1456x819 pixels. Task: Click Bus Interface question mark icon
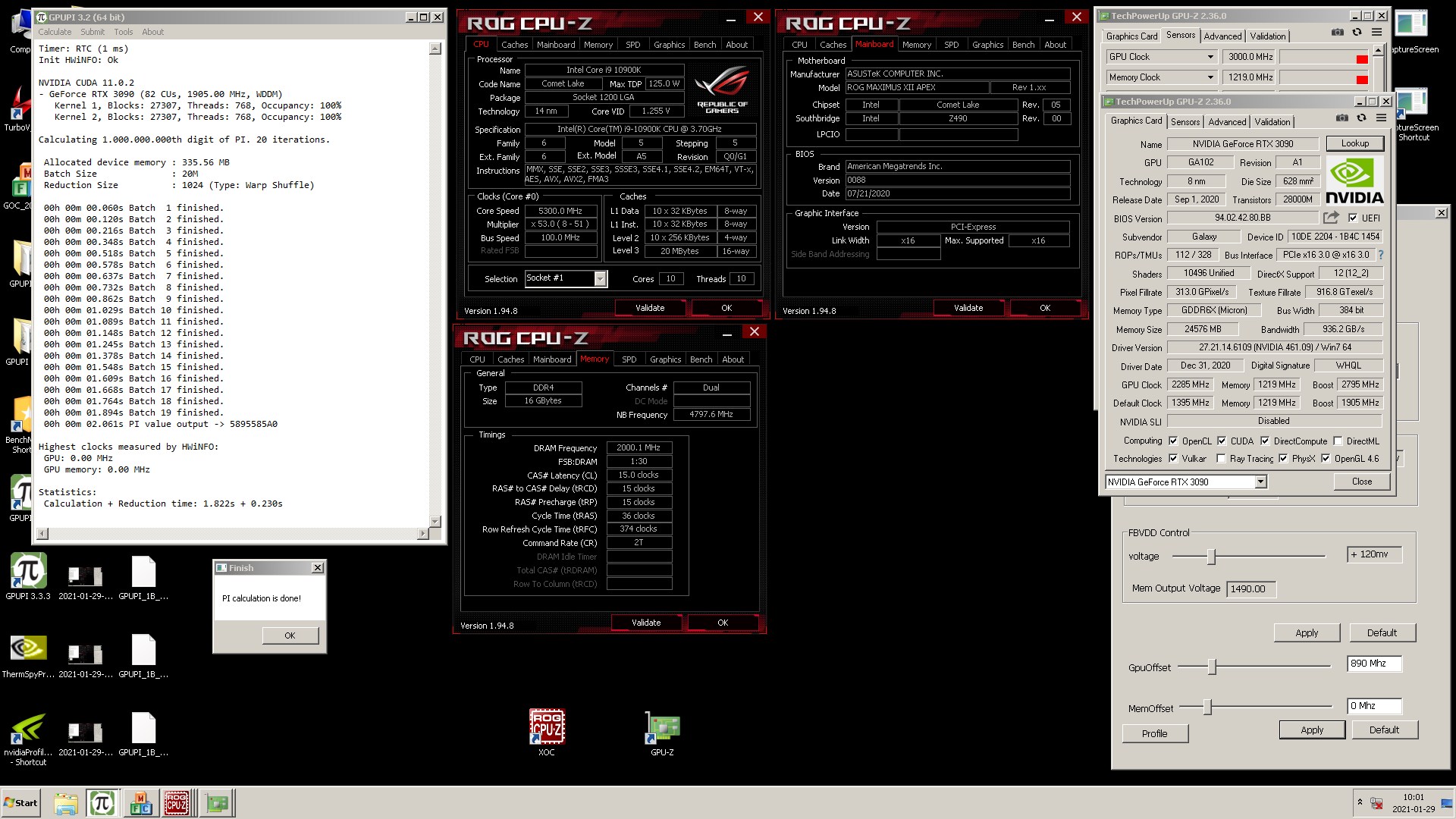point(1381,255)
